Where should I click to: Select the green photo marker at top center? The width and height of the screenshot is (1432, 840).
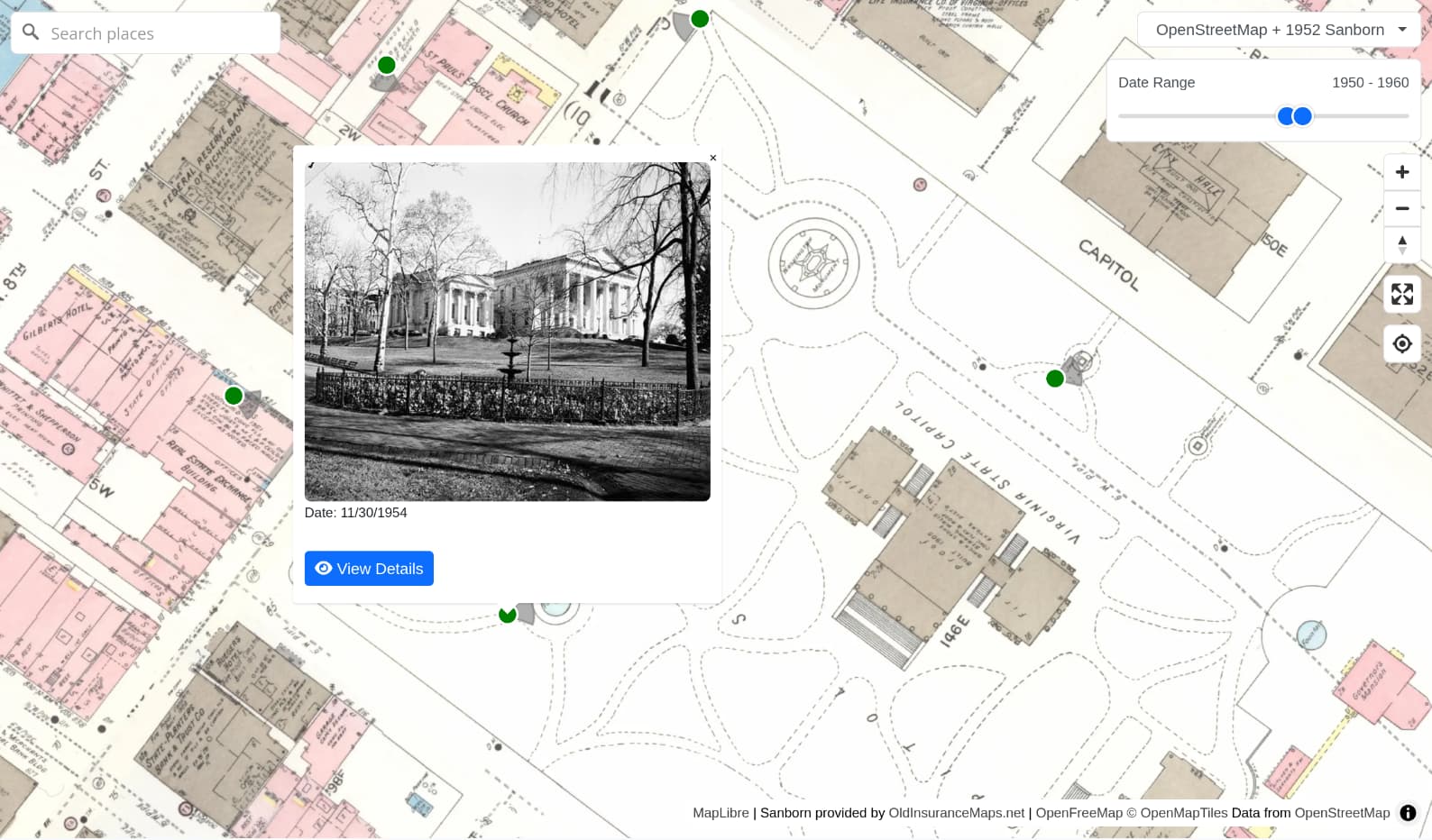click(700, 19)
